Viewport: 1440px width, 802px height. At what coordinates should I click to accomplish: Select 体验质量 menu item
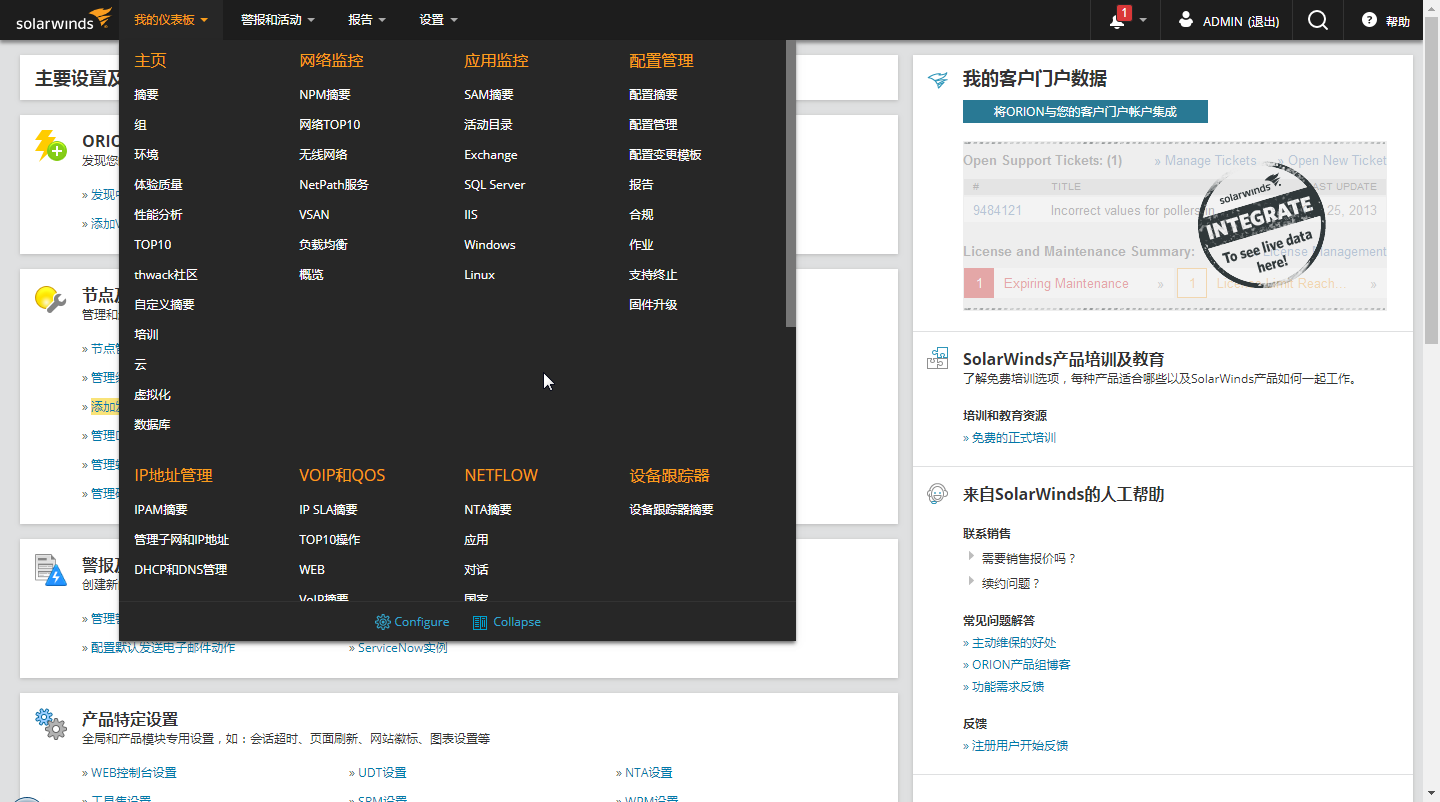coord(158,185)
